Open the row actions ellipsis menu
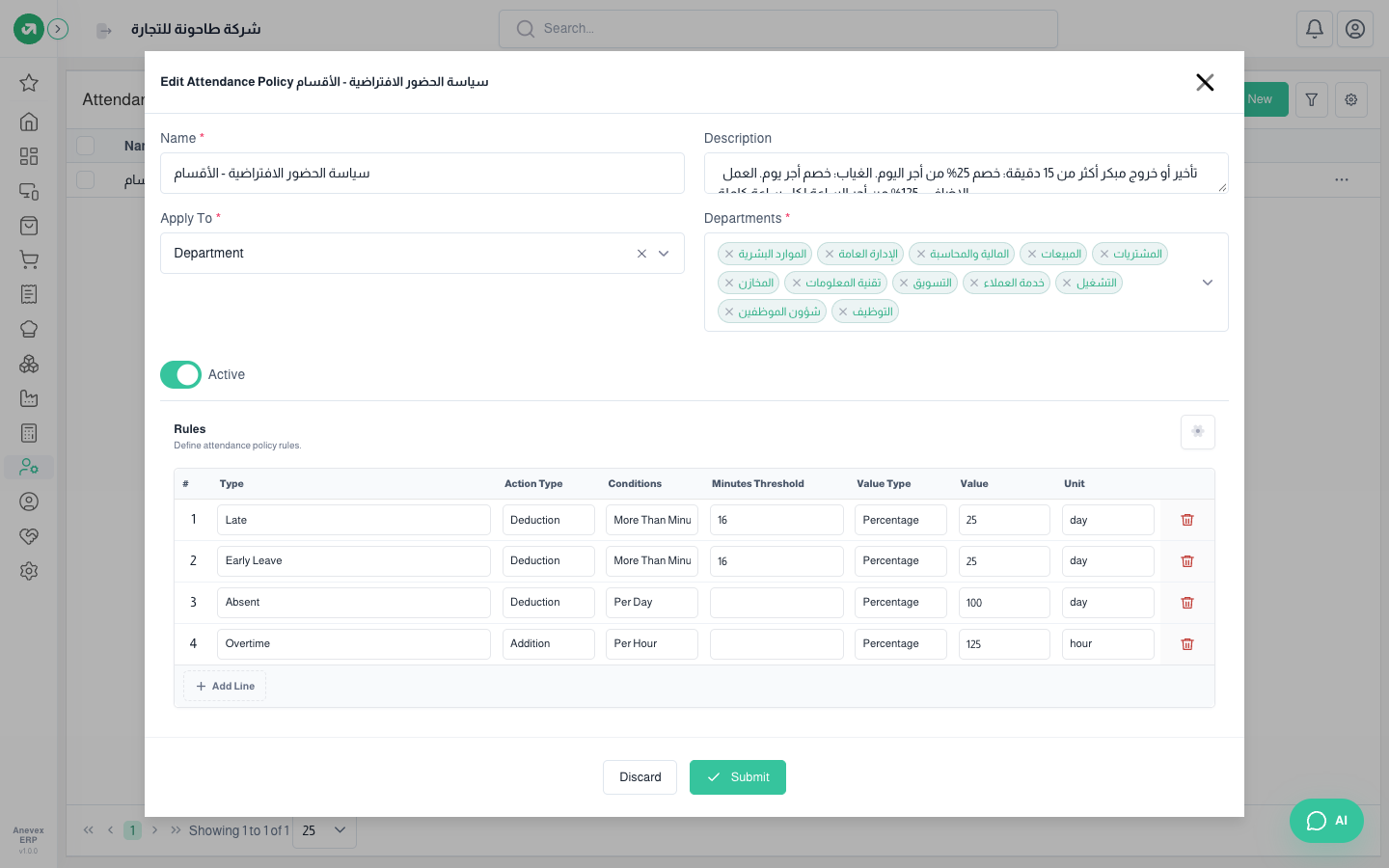Image resolution: width=1389 pixels, height=868 pixels. (x=1342, y=180)
